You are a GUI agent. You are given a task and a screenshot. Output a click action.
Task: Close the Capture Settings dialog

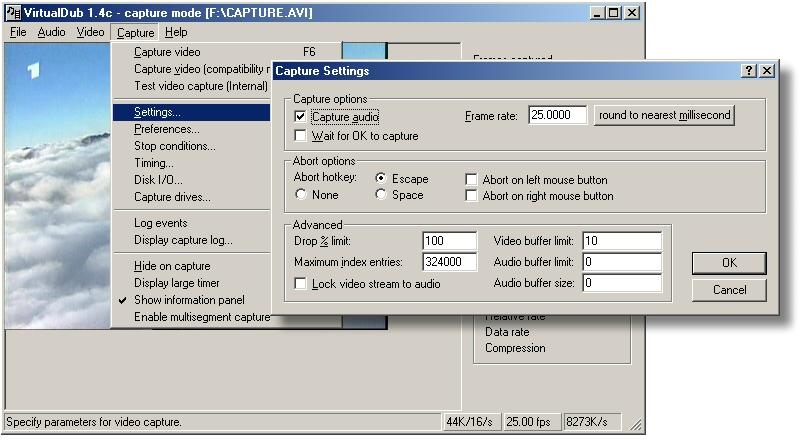(x=766, y=71)
